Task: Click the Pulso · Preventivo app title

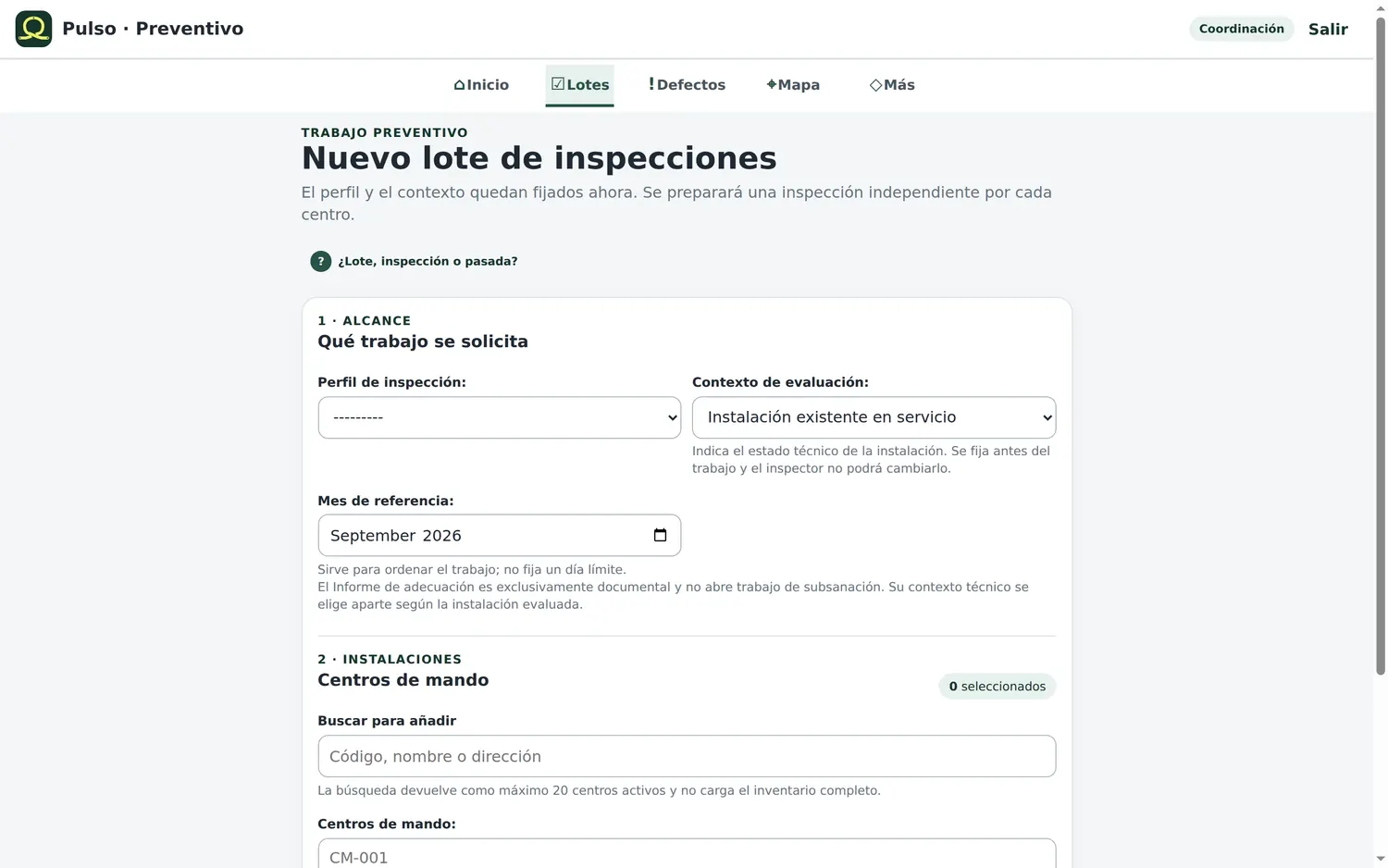Action: (x=153, y=29)
